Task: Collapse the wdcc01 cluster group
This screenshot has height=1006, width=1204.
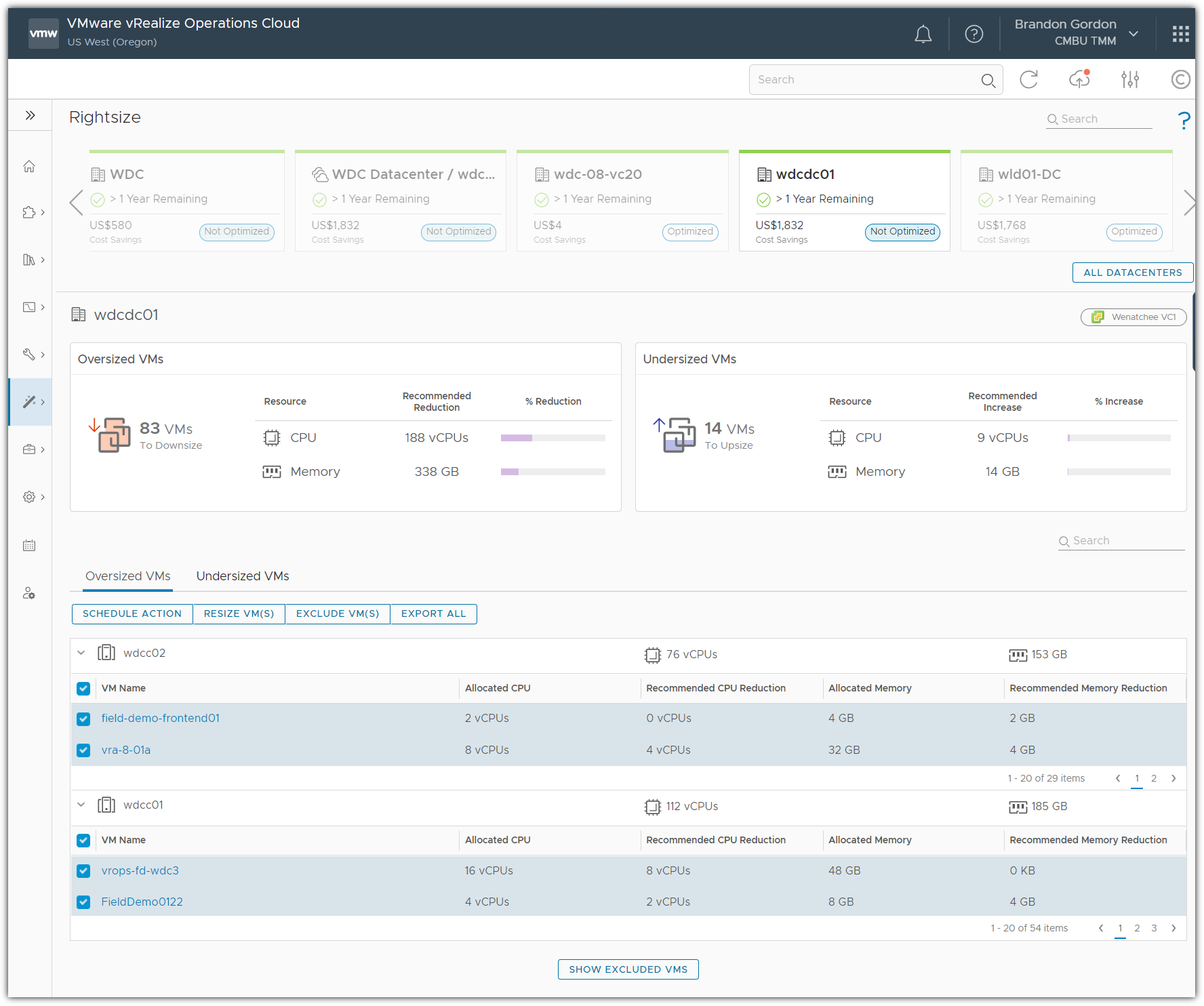Action: click(x=81, y=805)
